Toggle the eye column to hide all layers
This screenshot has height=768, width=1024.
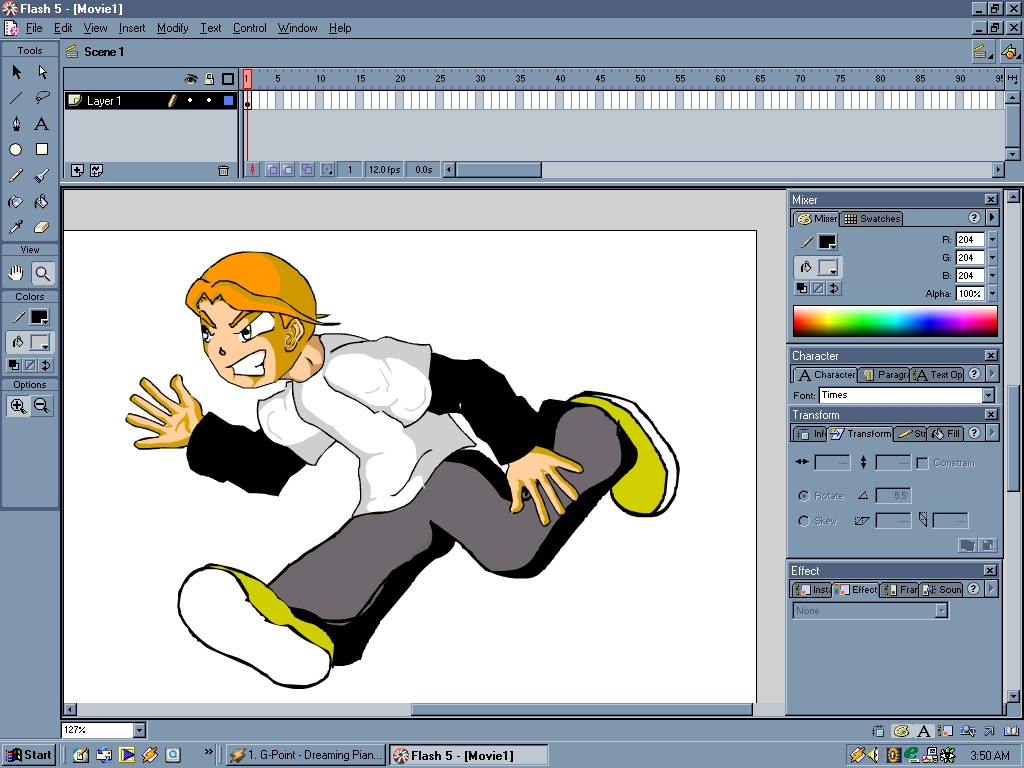point(190,79)
